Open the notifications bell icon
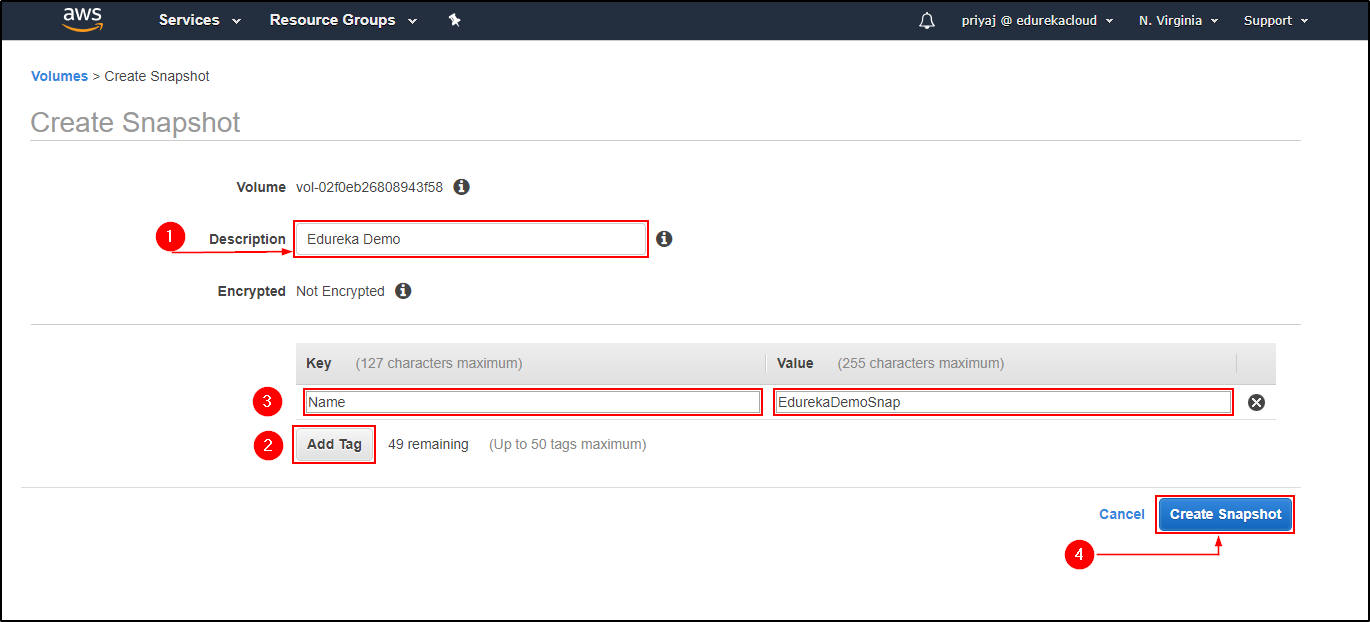The image size is (1370, 622). click(x=927, y=21)
